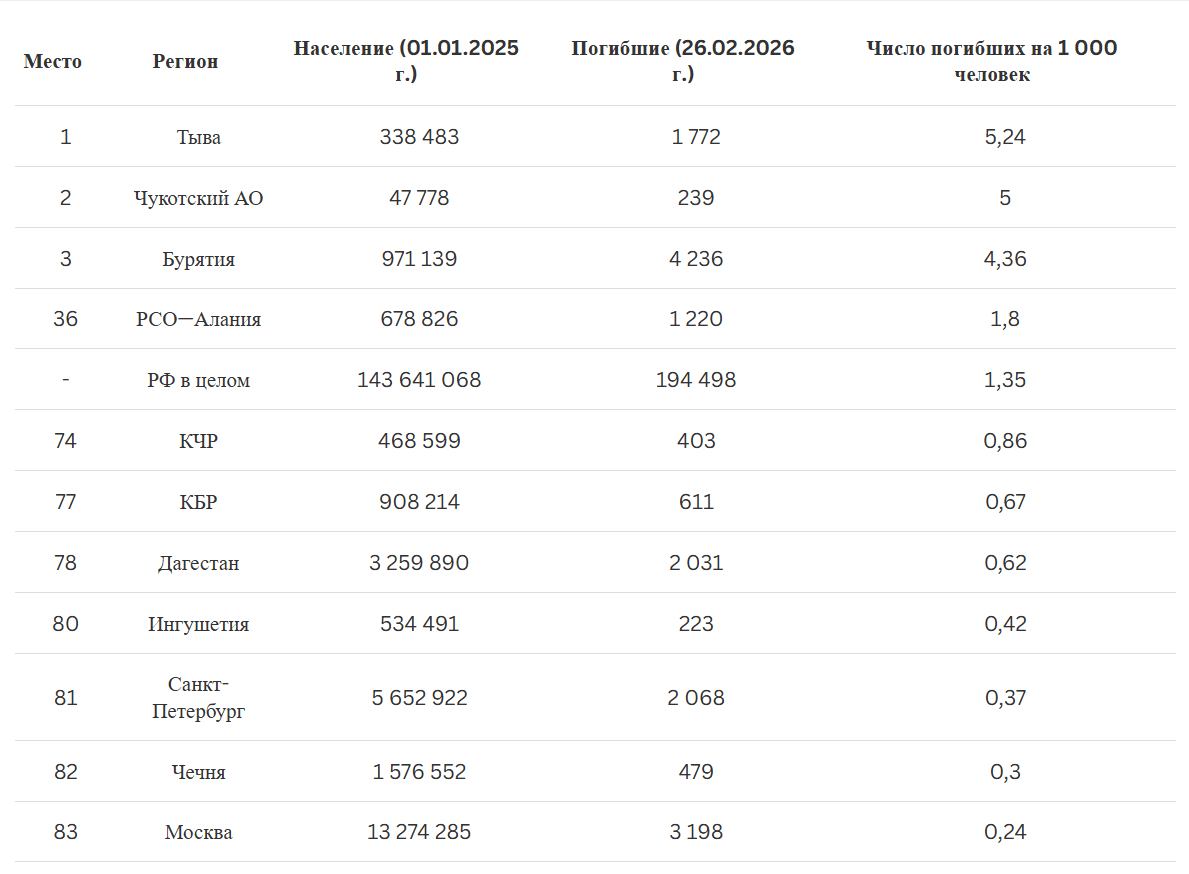Image resolution: width=1189 pixels, height=874 pixels.
Task: Select the "Дагестан" region cell
Action: click(199, 563)
